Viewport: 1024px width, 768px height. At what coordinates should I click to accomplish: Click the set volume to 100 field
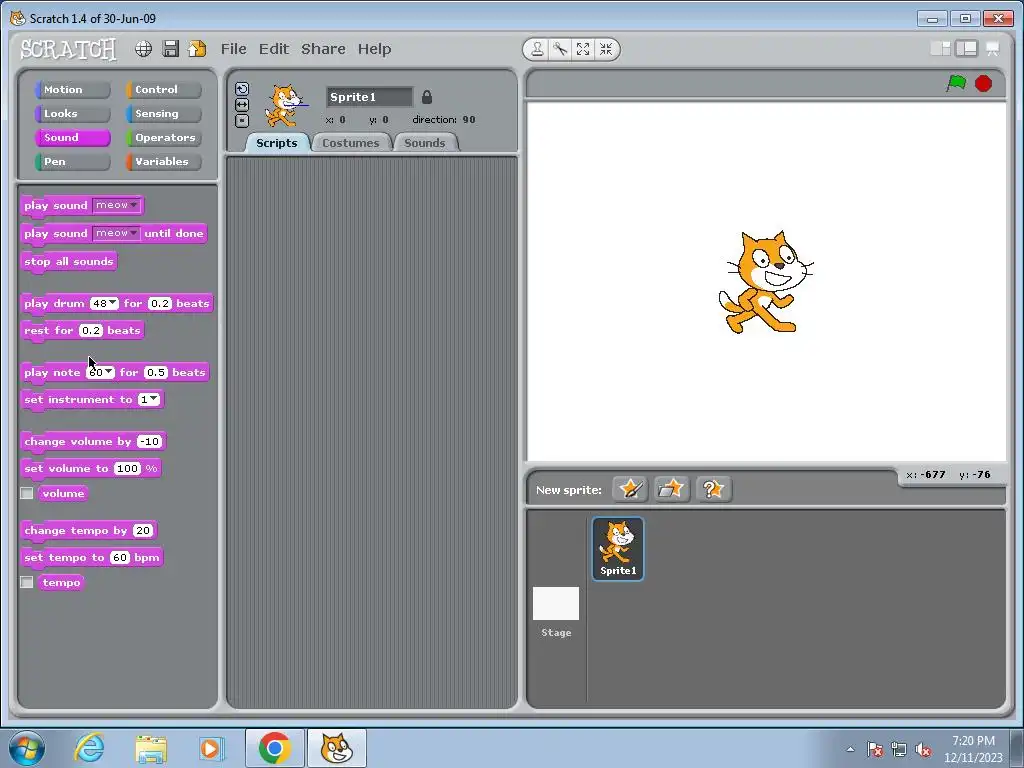tap(127, 468)
